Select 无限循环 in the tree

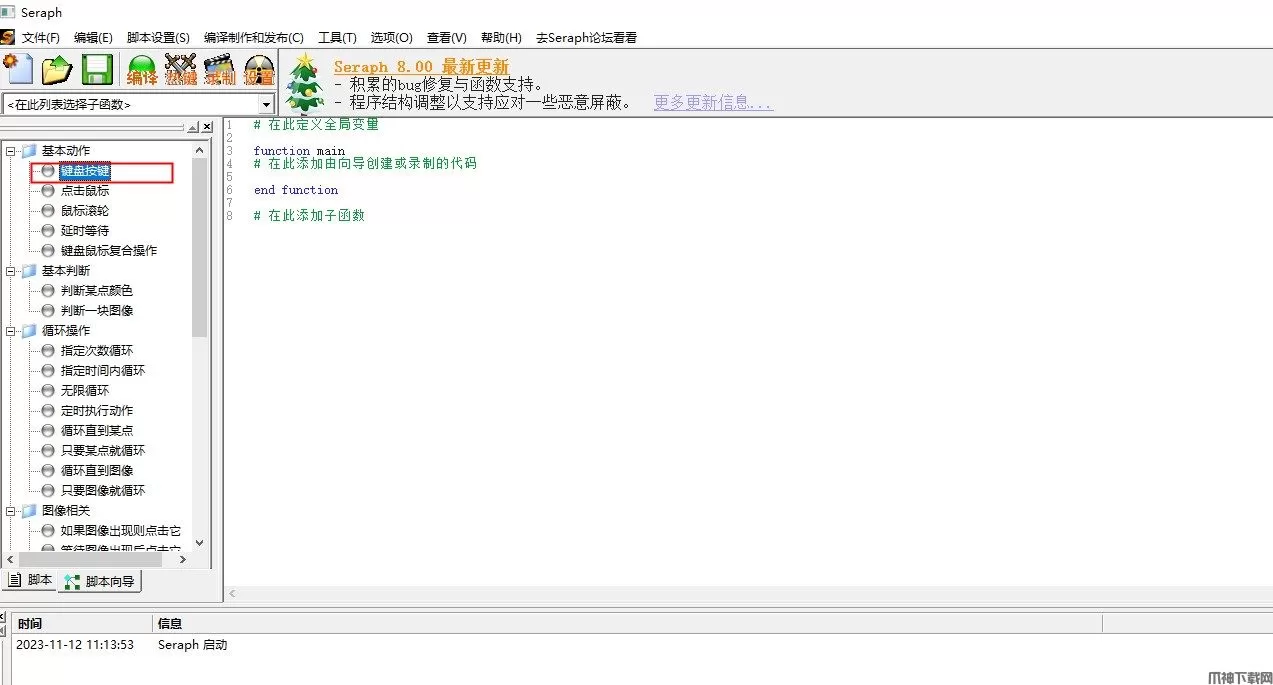tap(85, 391)
